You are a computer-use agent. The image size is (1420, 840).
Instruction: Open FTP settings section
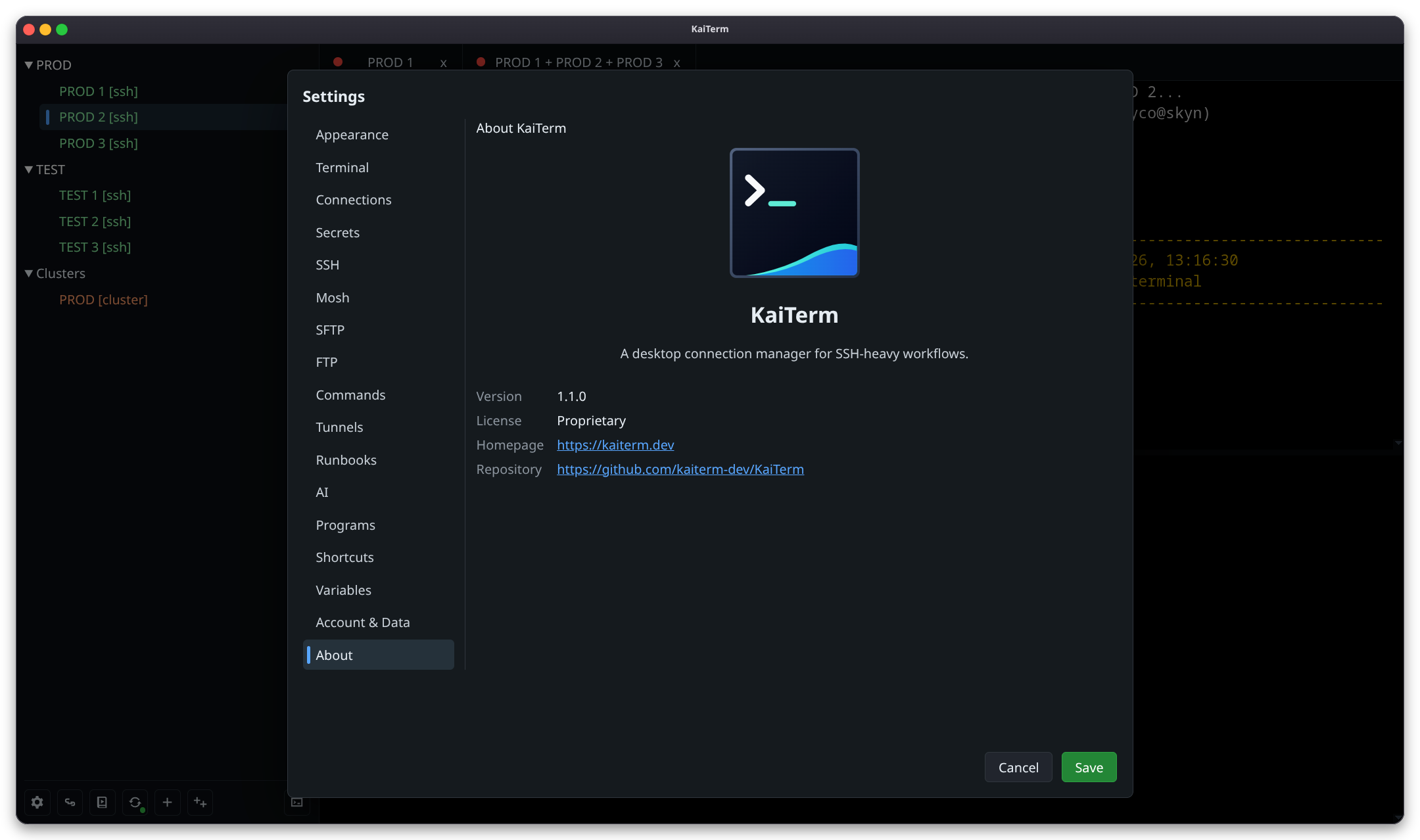click(x=379, y=362)
